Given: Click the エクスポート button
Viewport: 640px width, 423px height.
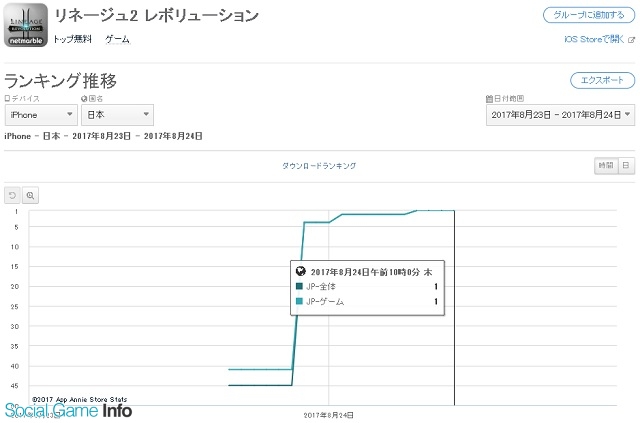Looking at the screenshot, I should click(x=602, y=80).
